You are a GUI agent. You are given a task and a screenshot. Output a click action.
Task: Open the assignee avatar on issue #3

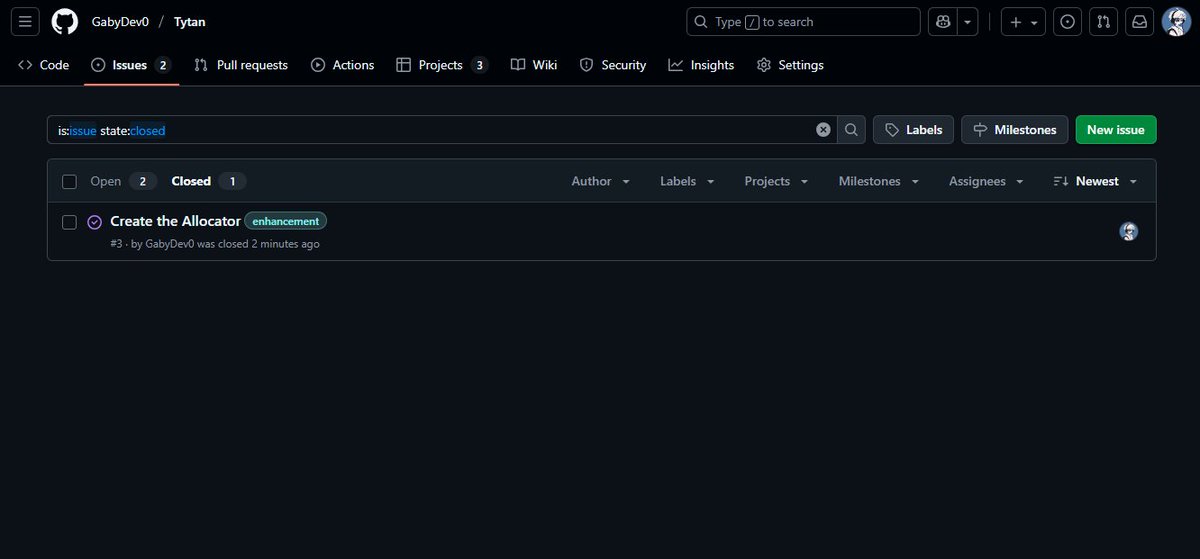(1129, 232)
